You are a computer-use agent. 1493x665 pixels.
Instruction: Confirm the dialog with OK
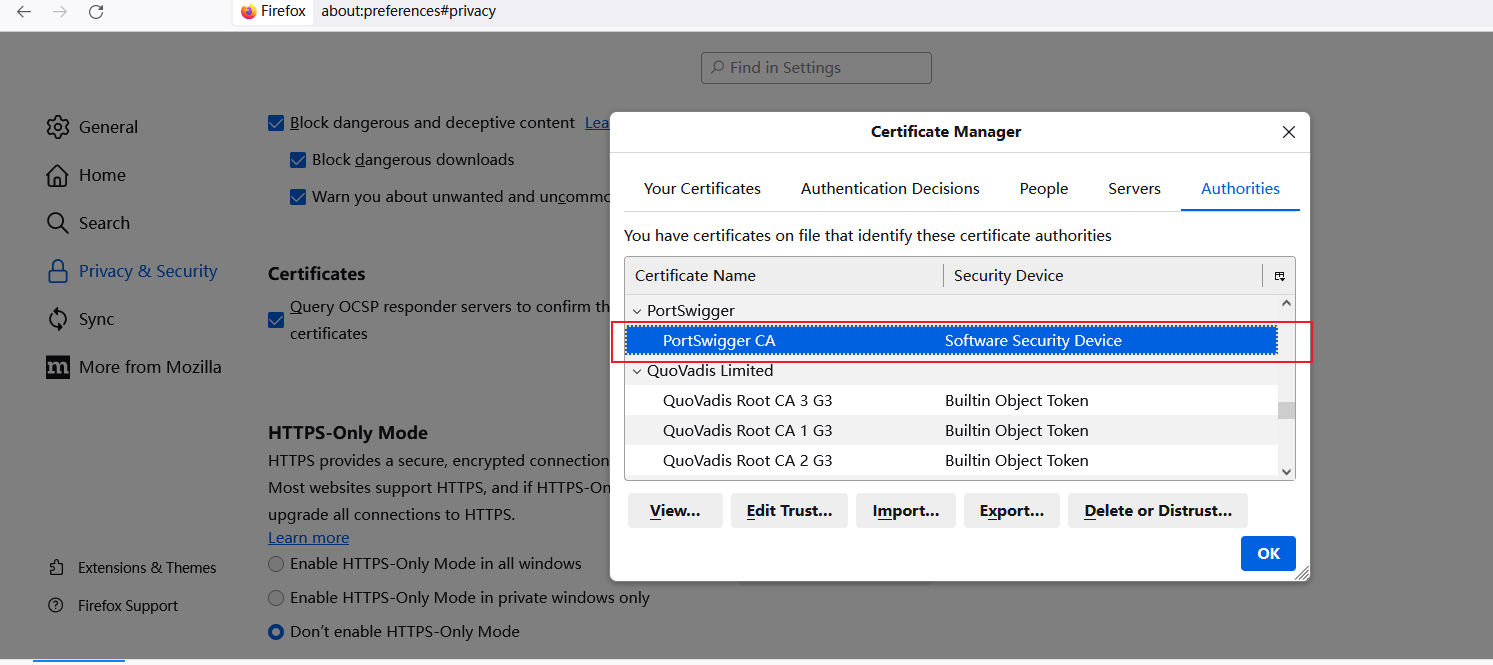1268,554
